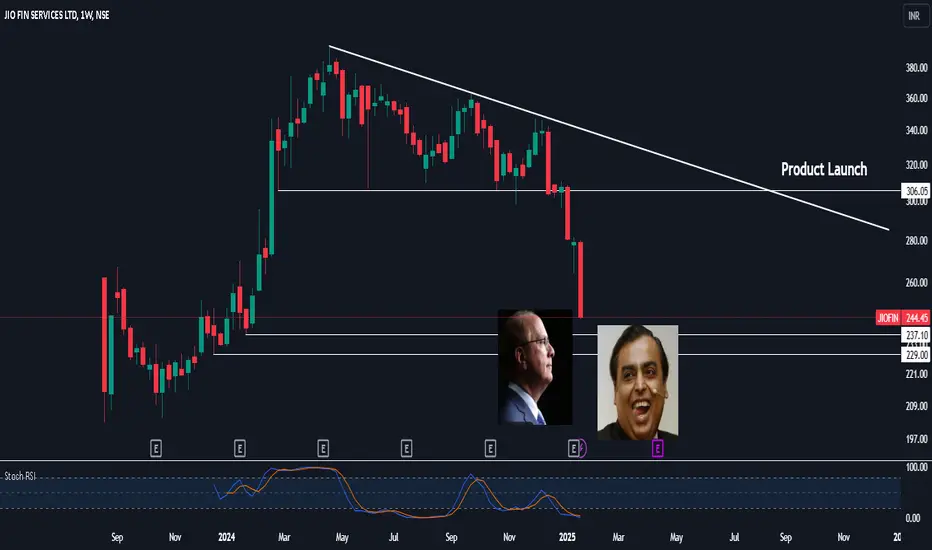Click the laughing man photo thumbnail
Image resolution: width=932 pixels, height=550 pixels.
tap(638, 382)
